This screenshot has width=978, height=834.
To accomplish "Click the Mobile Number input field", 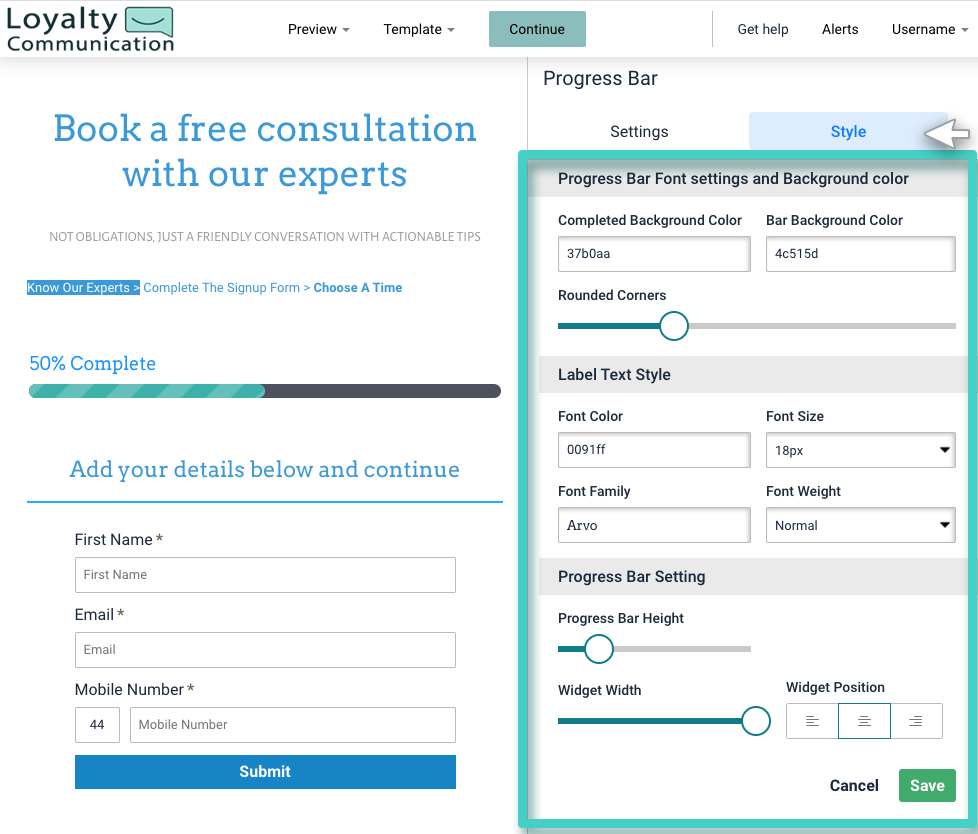I will 293,725.
